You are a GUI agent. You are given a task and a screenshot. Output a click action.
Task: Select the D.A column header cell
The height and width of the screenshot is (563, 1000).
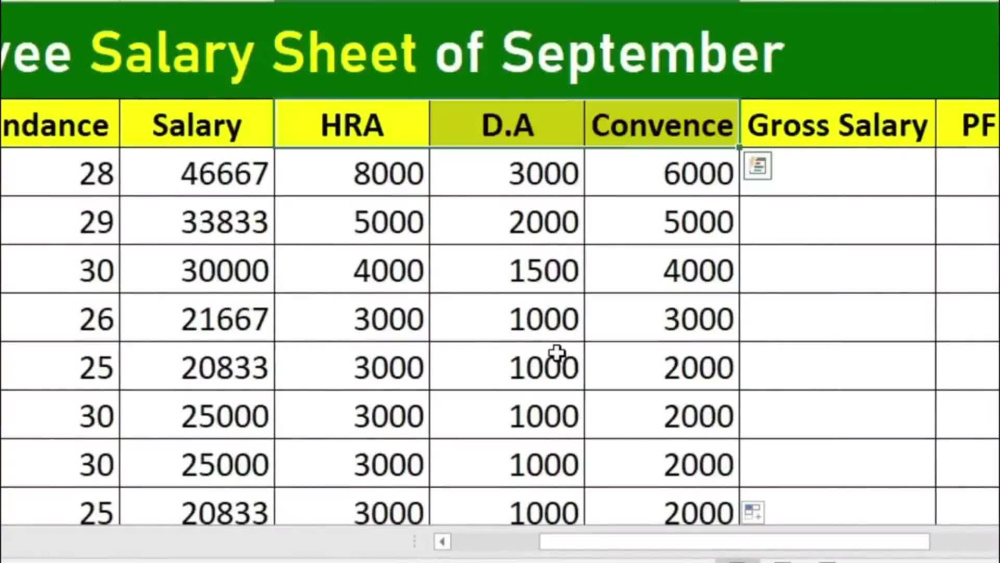tap(507, 124)
